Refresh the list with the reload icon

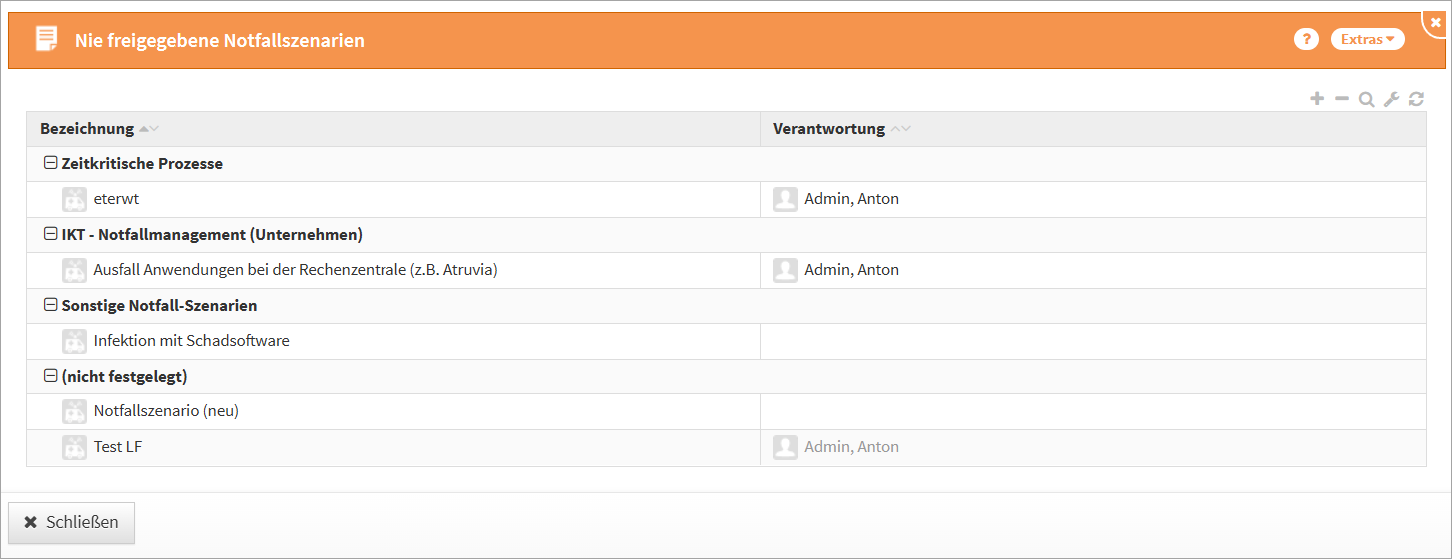pyautogui.click(x=1416, y=99)
